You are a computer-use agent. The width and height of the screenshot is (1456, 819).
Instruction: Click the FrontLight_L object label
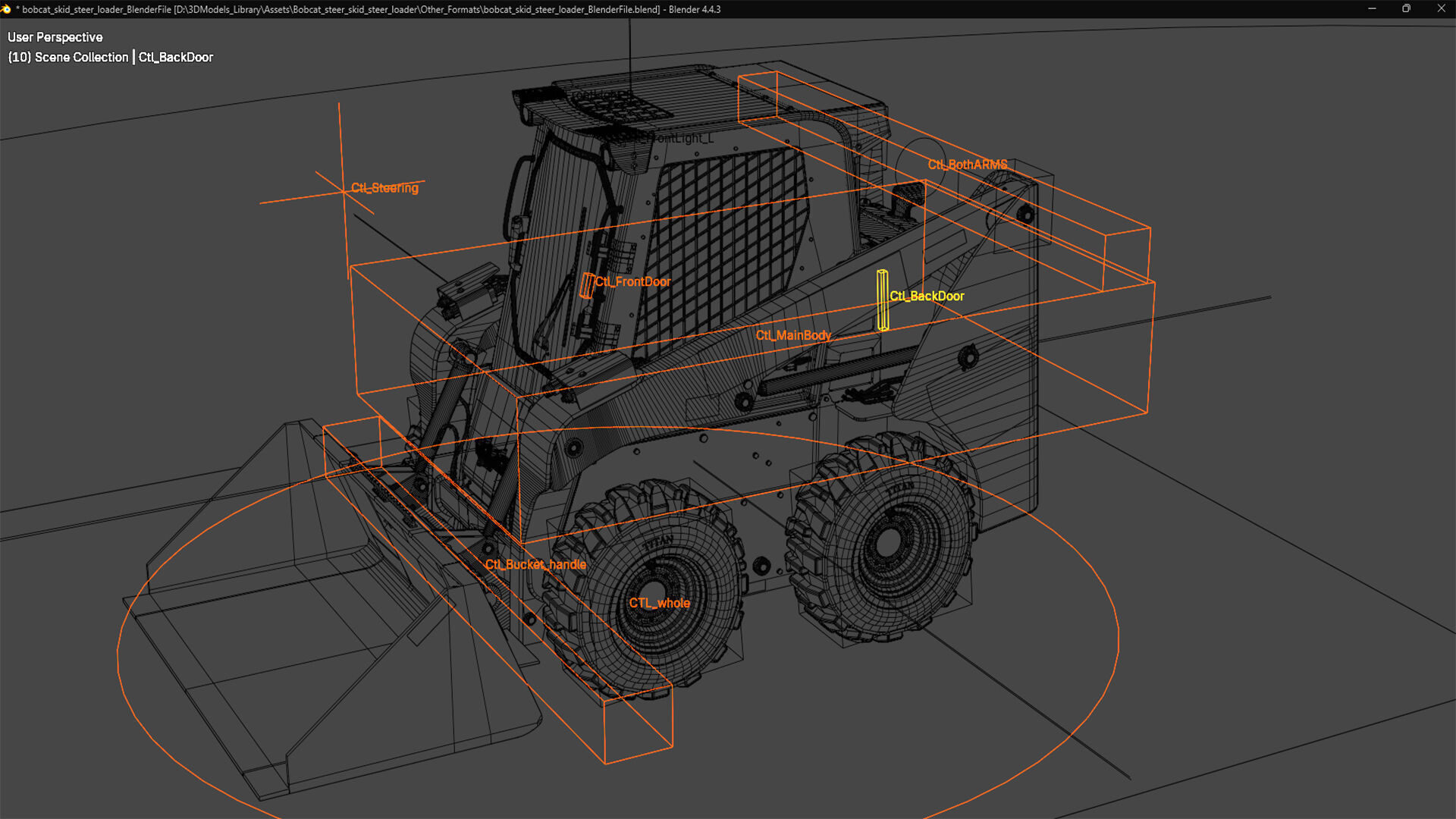coord(682,139)
